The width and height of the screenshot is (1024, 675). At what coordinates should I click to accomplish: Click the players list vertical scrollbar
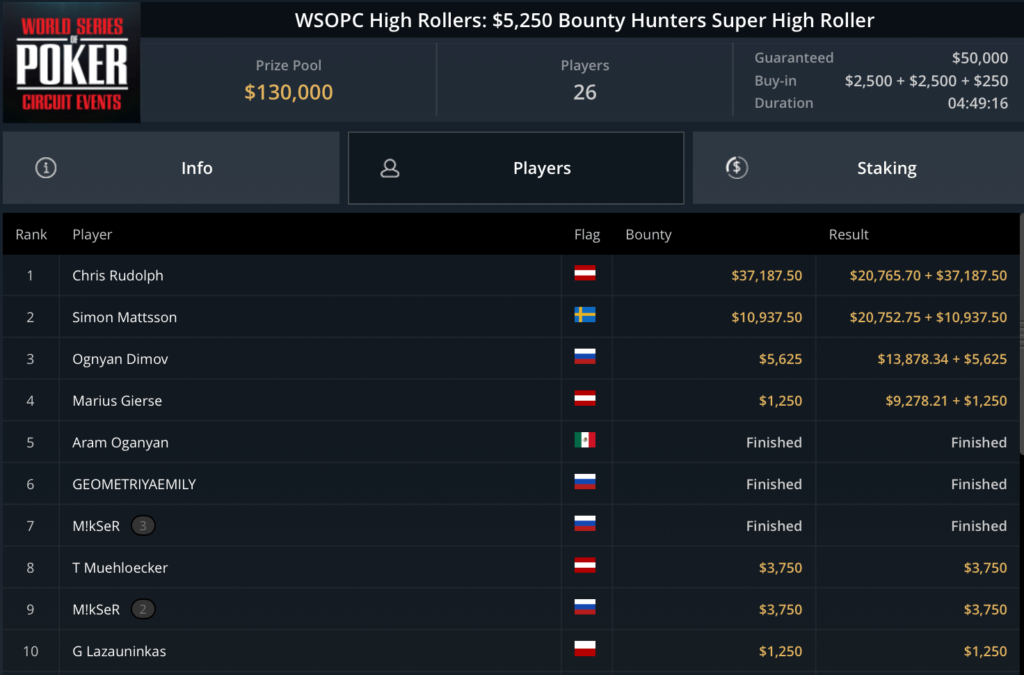tap(1020, 300)
